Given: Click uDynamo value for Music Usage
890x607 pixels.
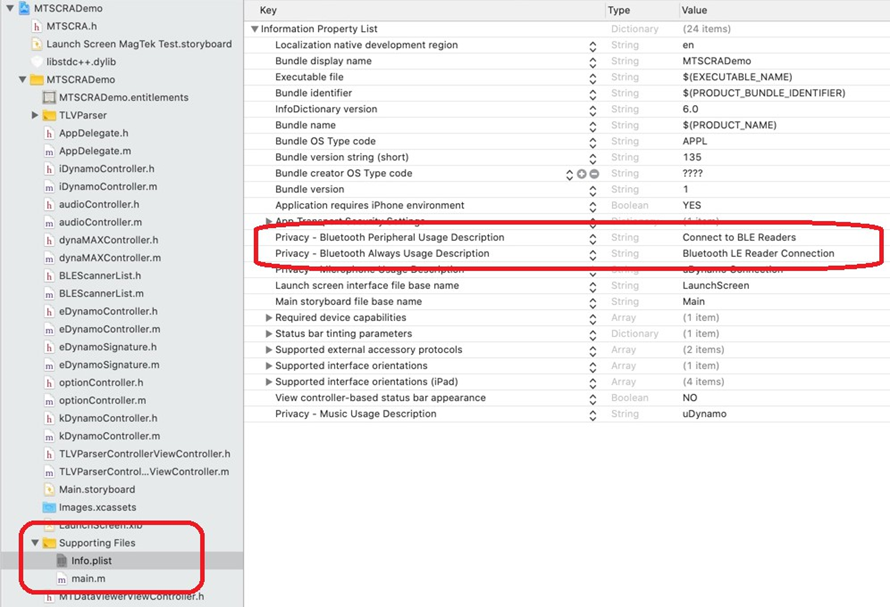Looking at the screenshot, I should (704, 414).
